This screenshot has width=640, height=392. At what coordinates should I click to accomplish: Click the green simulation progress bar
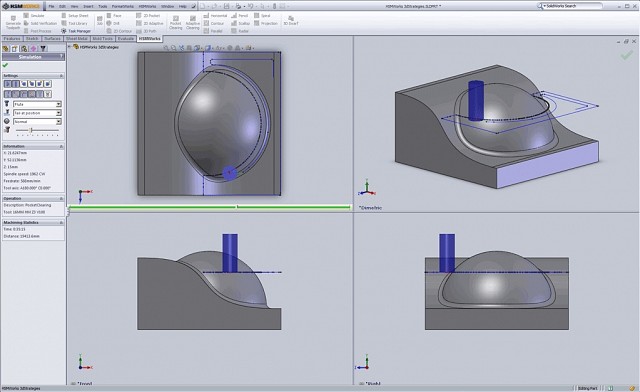click(209, 207)
